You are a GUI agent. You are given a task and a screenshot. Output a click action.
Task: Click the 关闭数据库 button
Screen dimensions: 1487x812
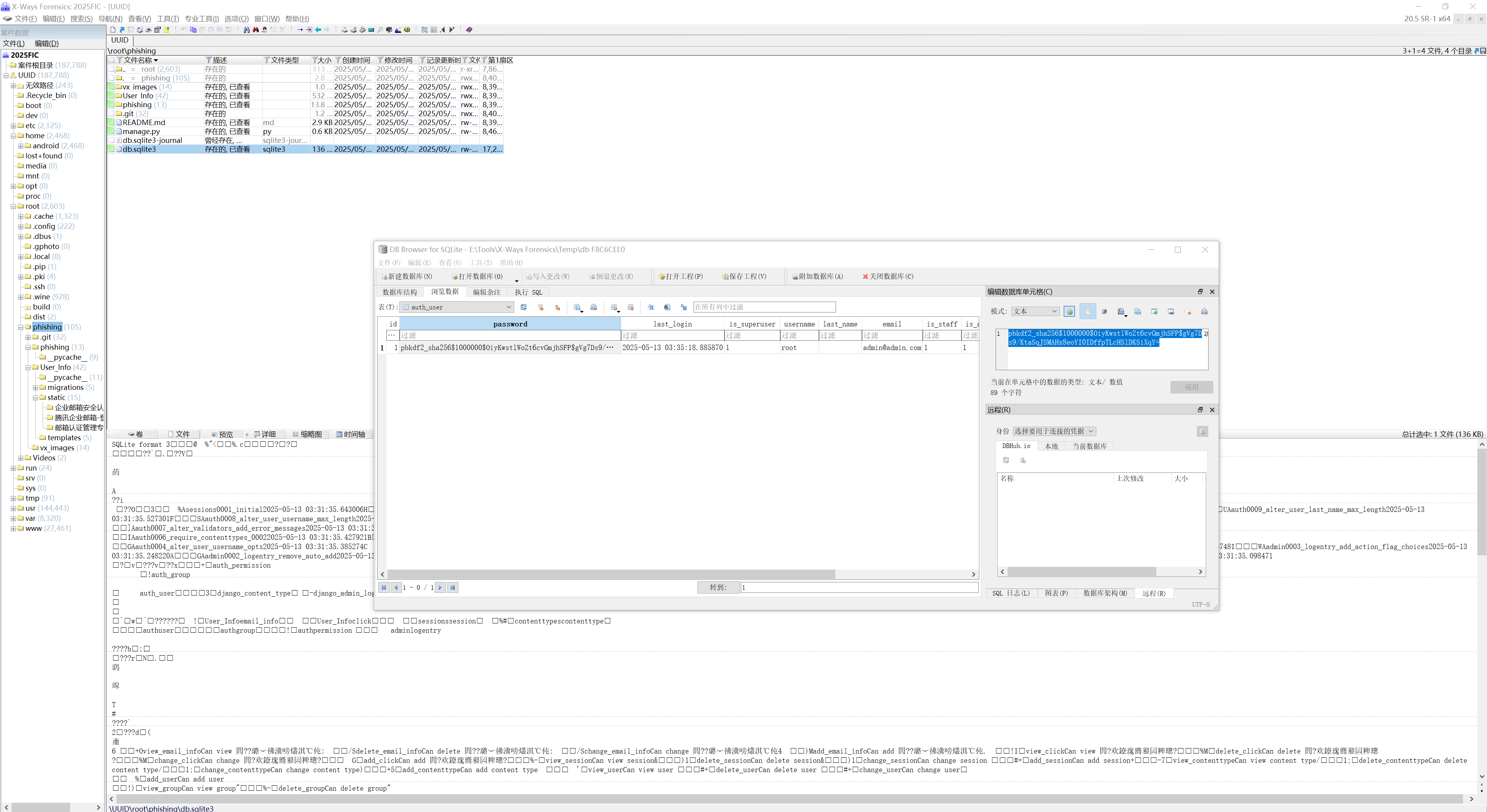pos(888,276)
